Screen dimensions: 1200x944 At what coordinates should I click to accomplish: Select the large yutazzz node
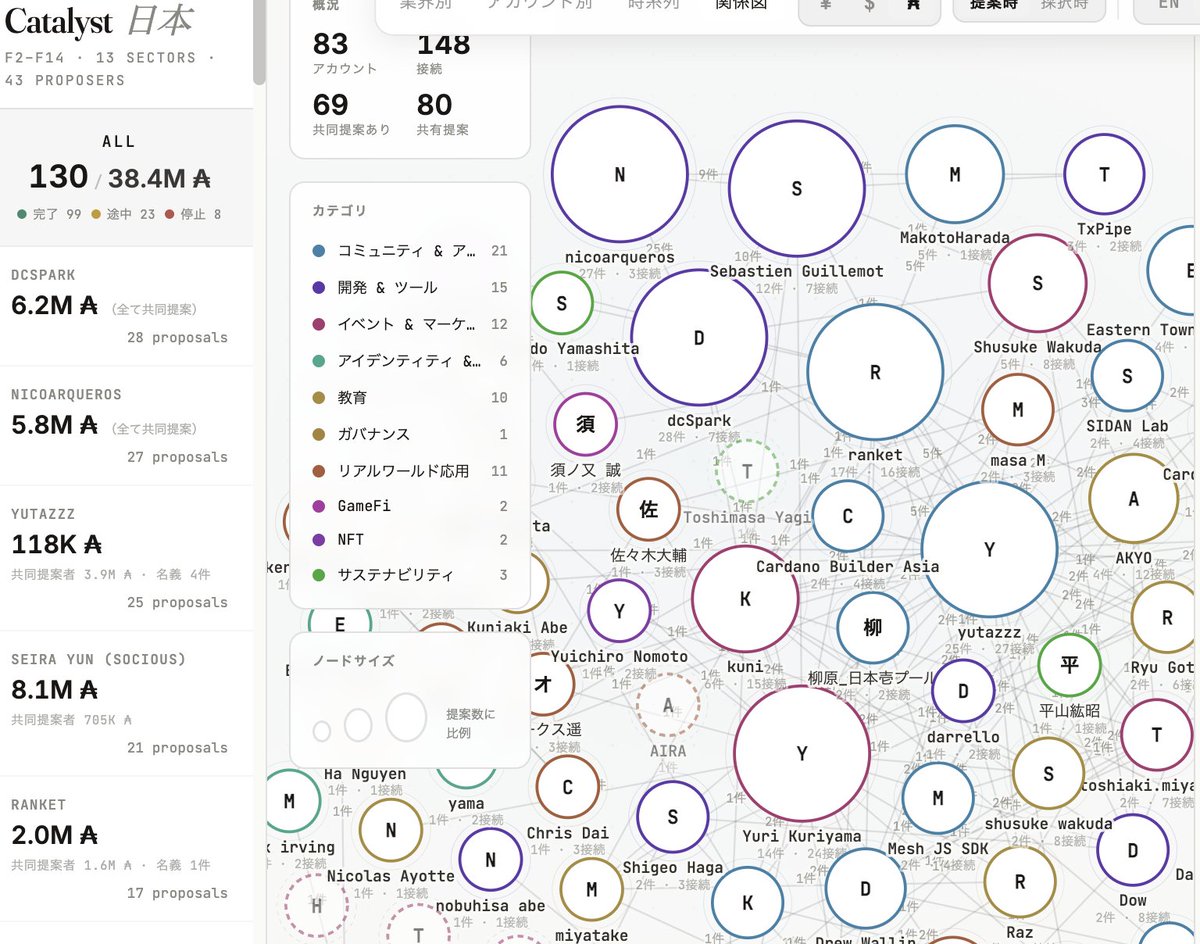coord(989,549)
